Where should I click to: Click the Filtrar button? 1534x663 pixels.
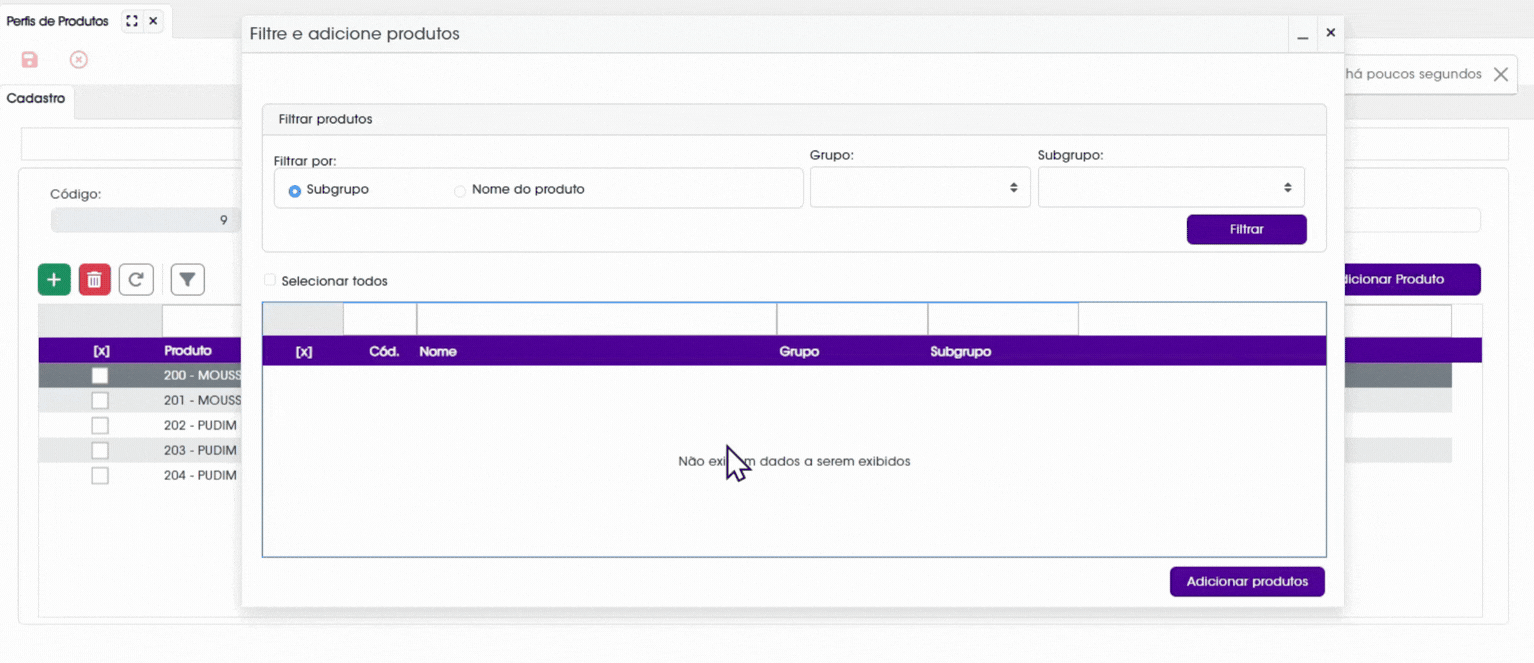(x=1246, y=229)
